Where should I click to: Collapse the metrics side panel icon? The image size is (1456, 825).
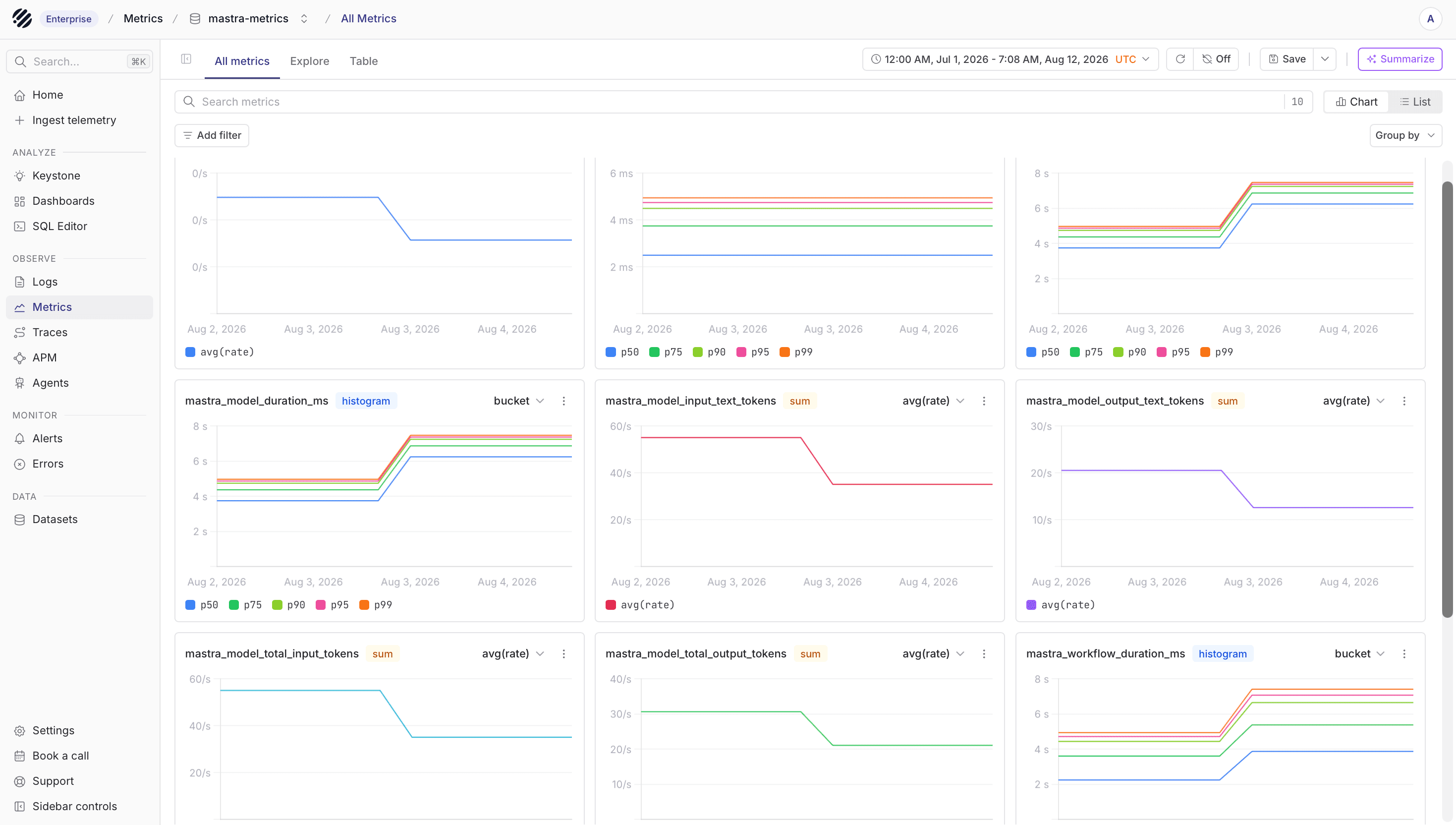[x=186, y=59]
